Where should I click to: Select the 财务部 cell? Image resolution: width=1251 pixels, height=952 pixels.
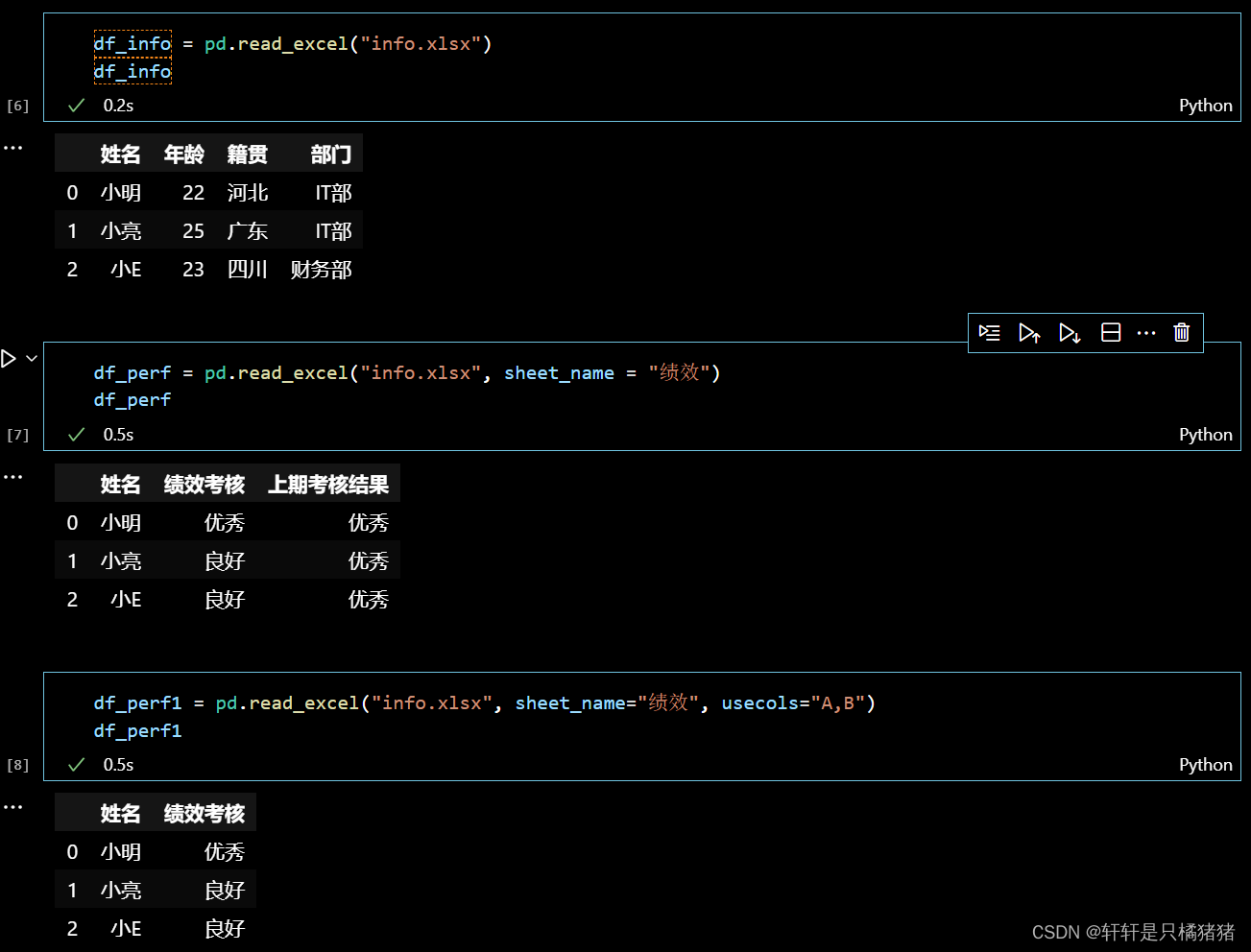pos(322,270)
